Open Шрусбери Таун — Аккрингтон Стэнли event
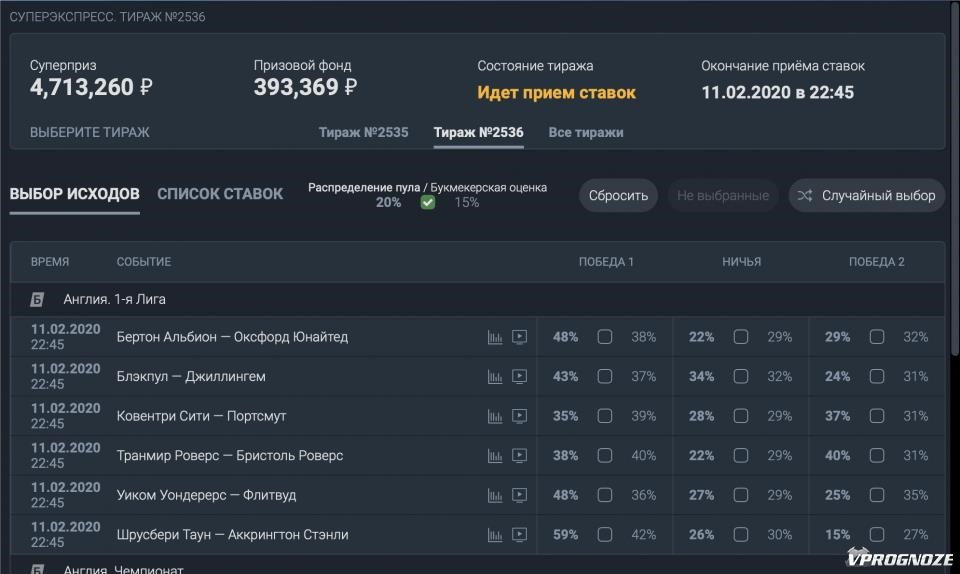This screenshot has height=574, width=960. click(x=233, y=535)
